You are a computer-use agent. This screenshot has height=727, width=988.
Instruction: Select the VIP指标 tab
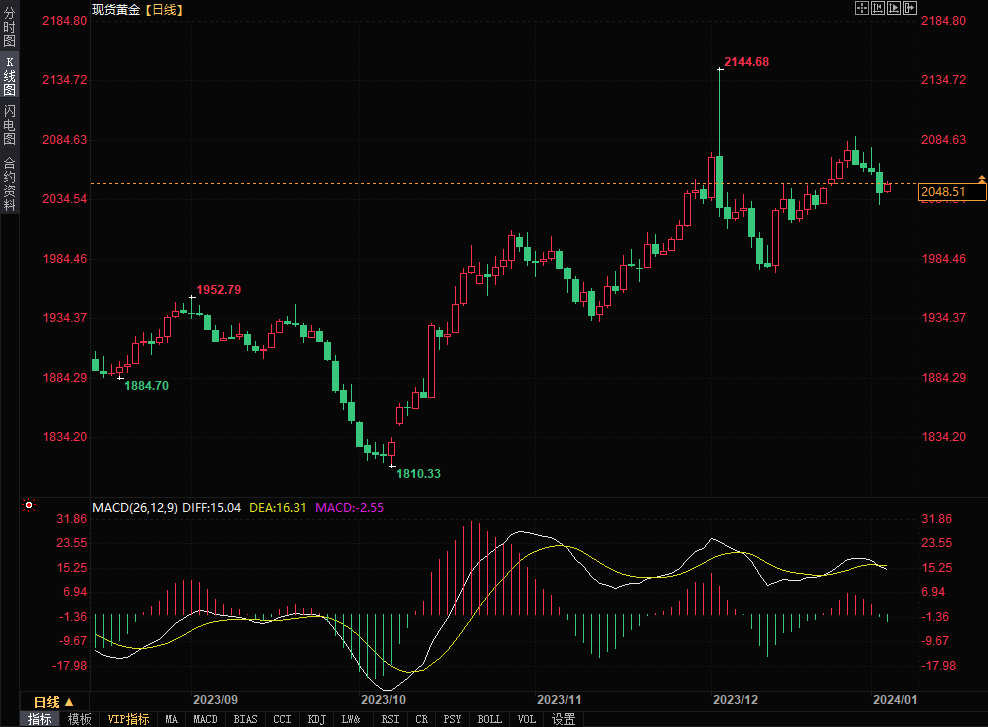point(128,719)
